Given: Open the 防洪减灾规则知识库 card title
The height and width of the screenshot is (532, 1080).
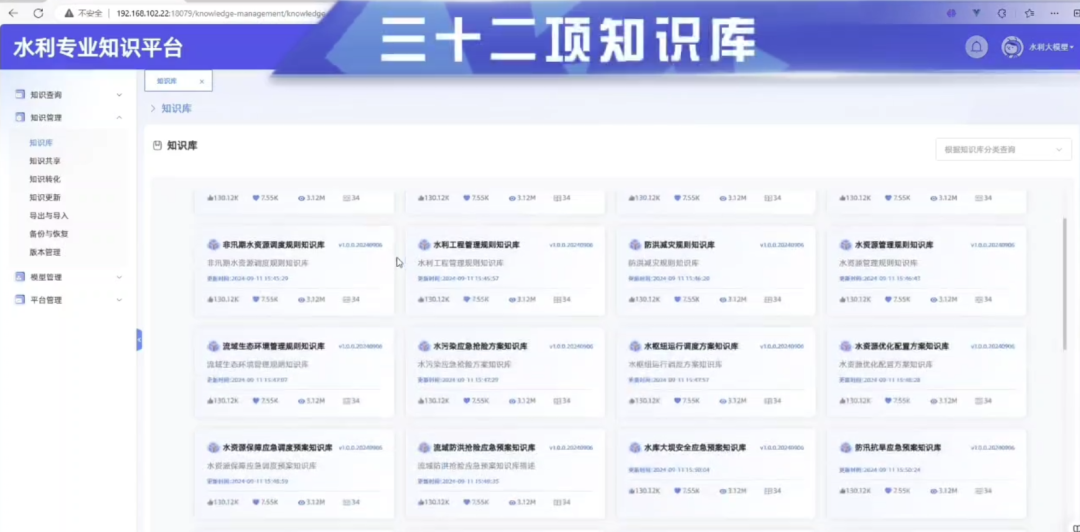Looking at the screenshot, I should pyautogui.click(x=679, y=245).
